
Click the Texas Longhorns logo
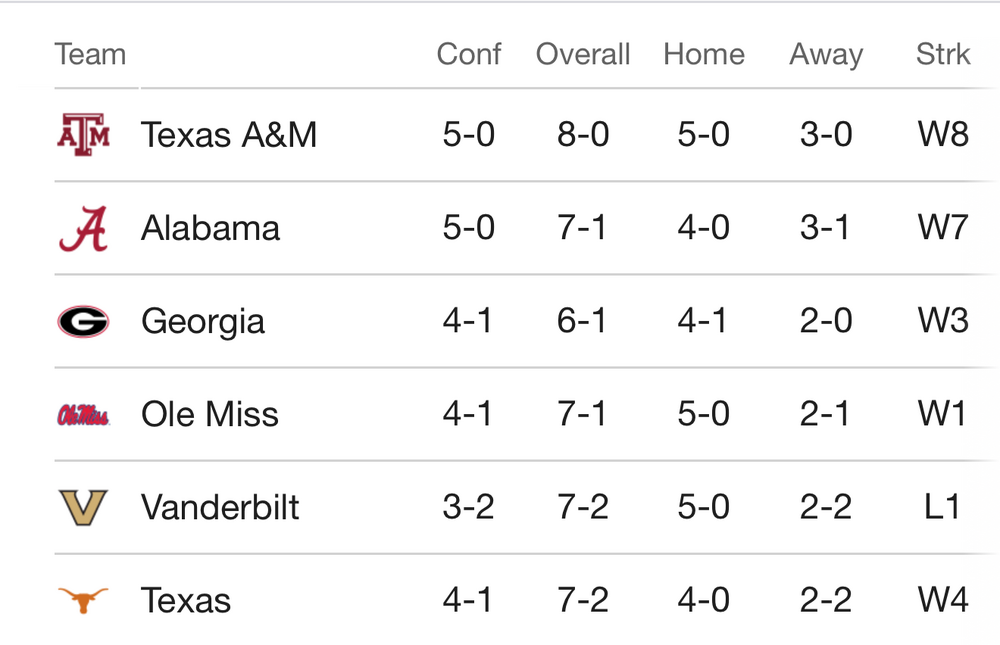click(83, 600)
